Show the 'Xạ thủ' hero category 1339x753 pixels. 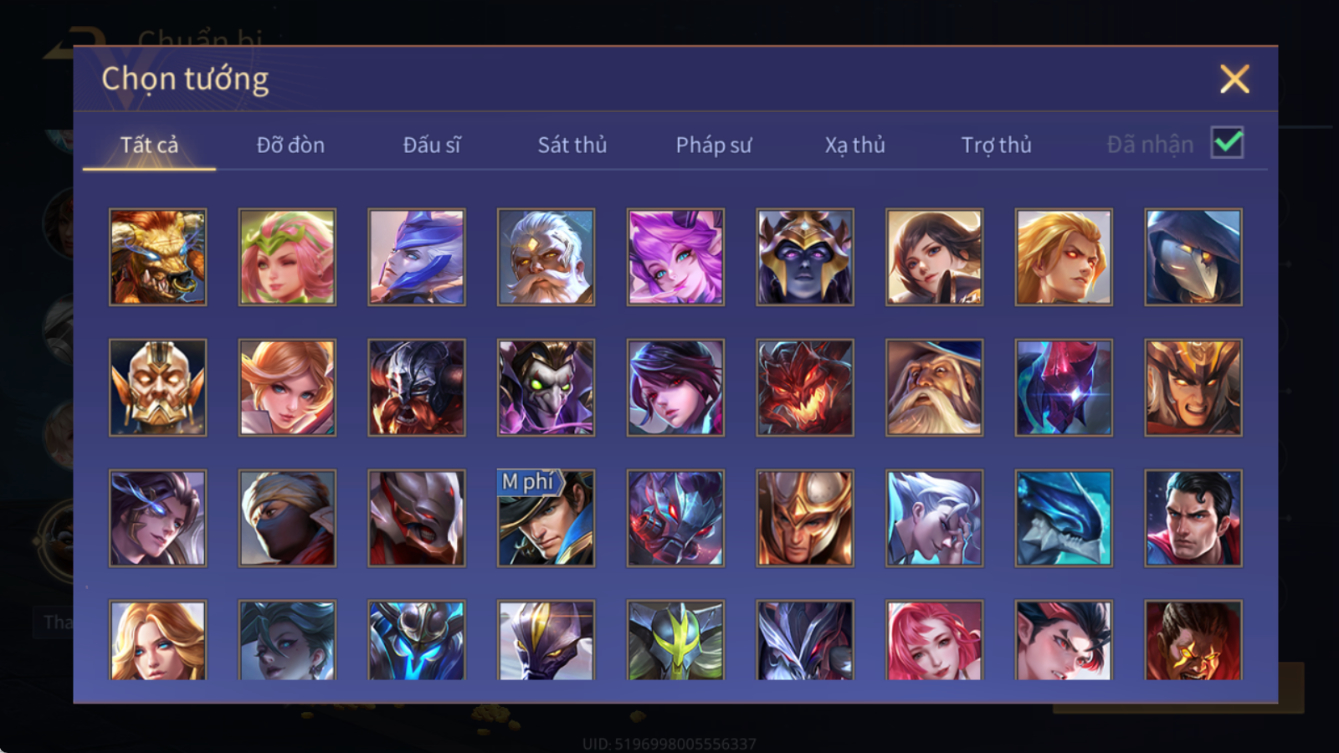[x=855, y=145]
